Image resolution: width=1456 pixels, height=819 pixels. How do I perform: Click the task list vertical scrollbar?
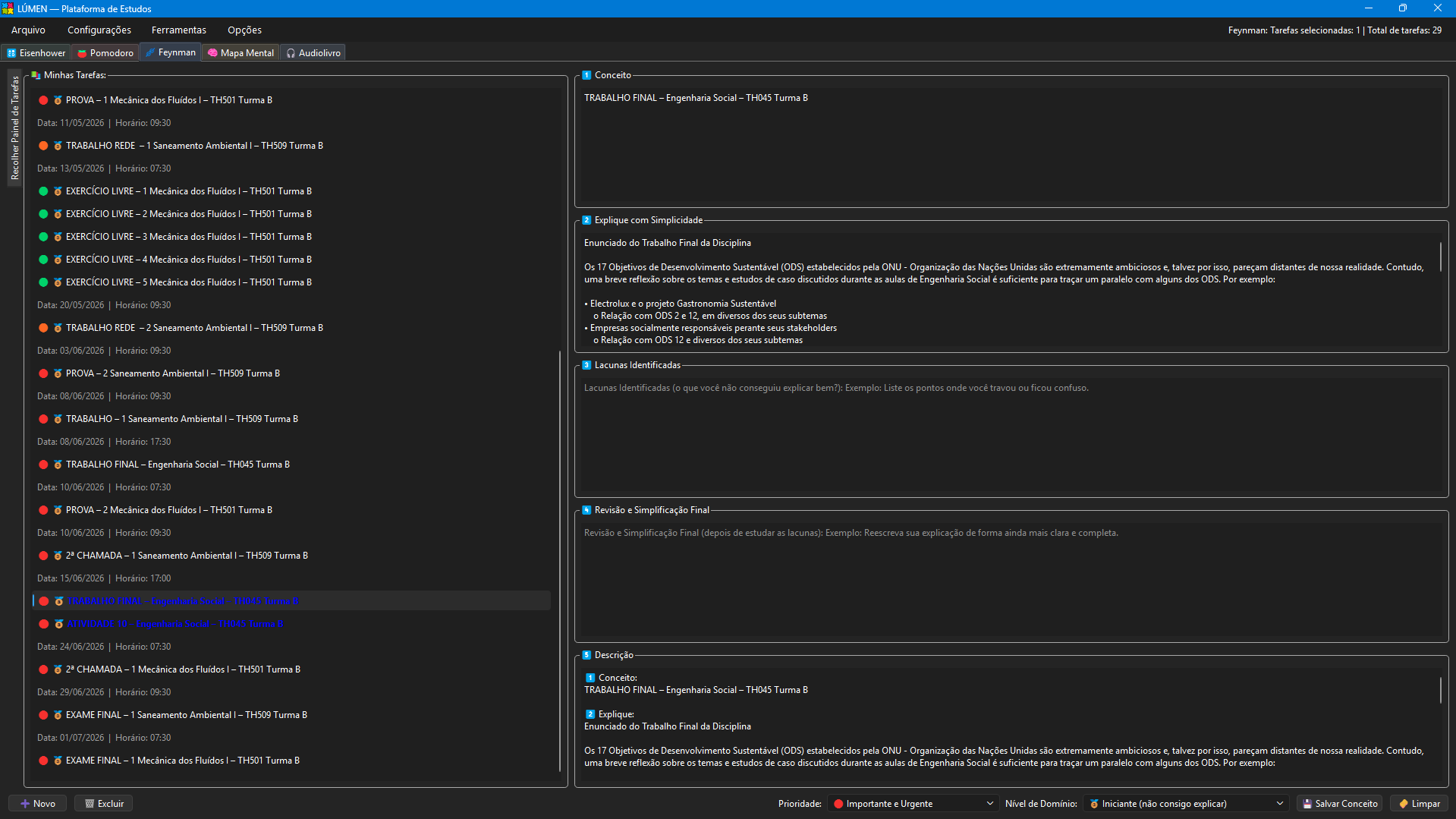pos(560,562)
